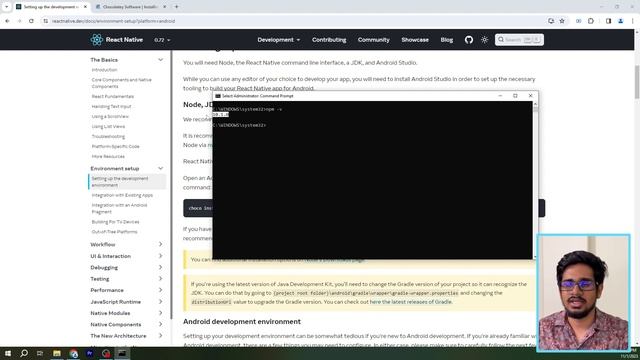This screenshot has height=360, width=640.
Task: Open the Using List Views link
Action: point(108,127)
